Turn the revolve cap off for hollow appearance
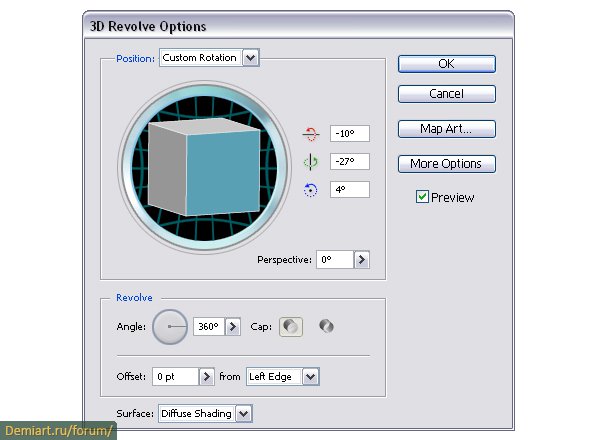Image resolution: width=600 pixels, height=440 pixels. [x=326, y=326]
